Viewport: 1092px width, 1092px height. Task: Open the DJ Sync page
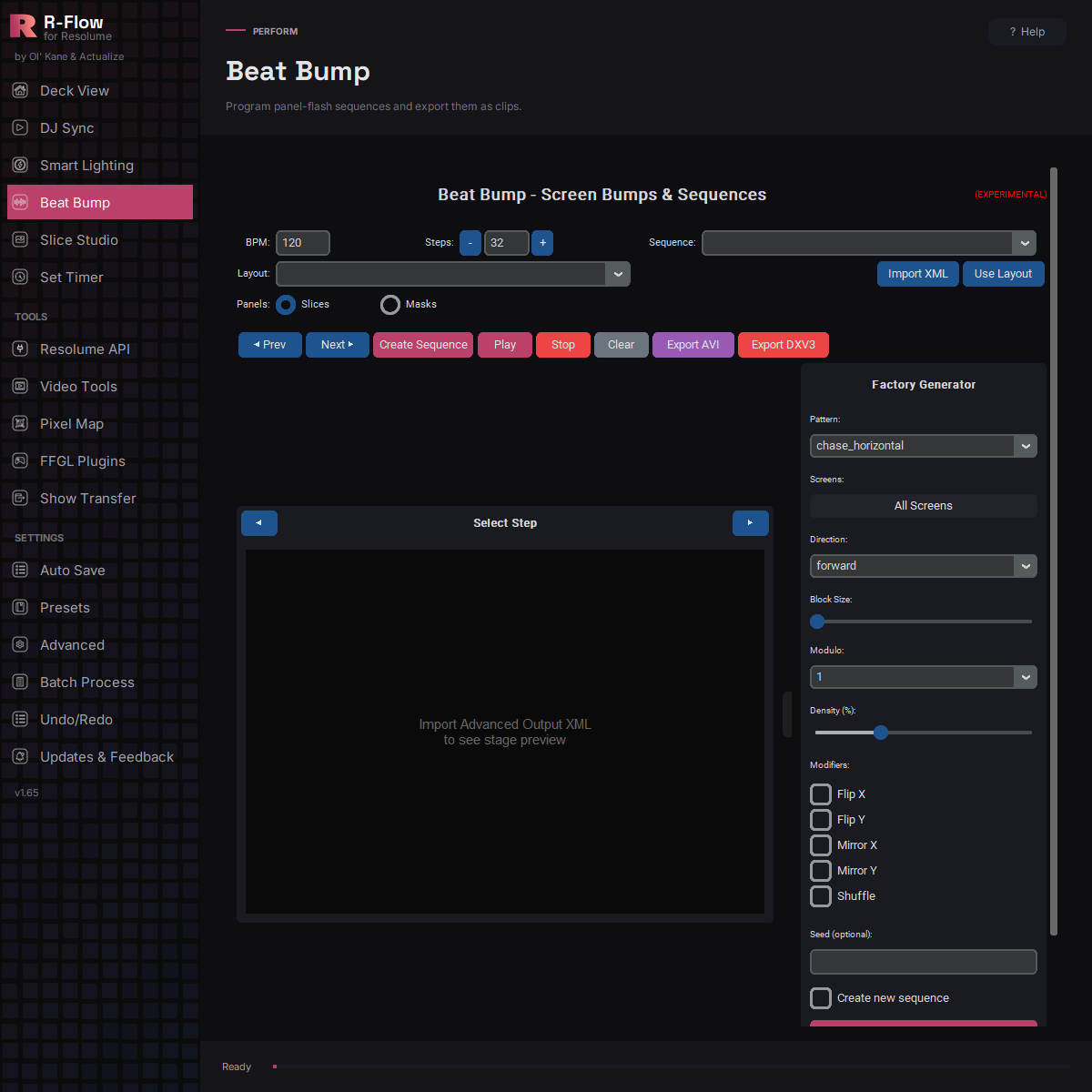(x=100, y=128)
